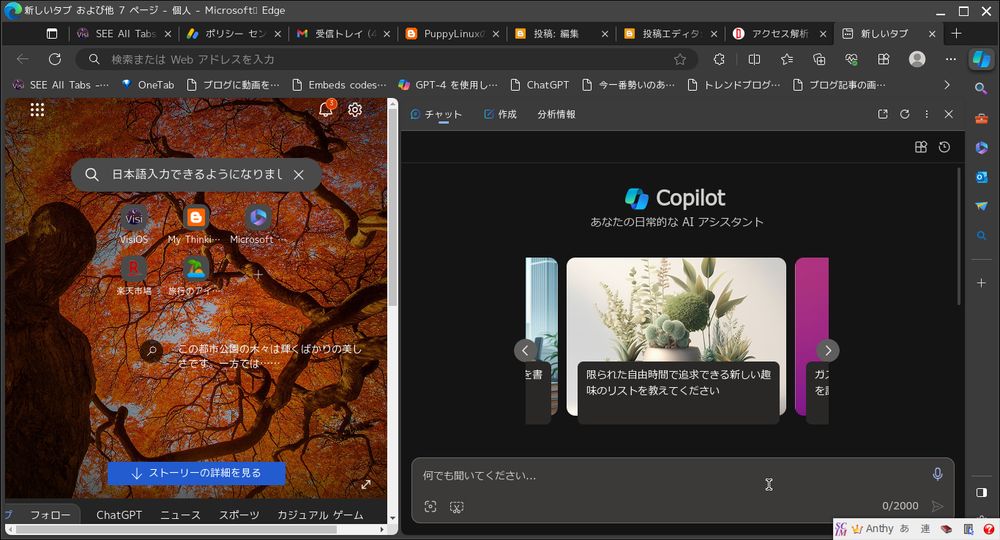1000x540 pixels.
Task: Switch to the SEE All Tabs tab
Action: [x=124, y=34]
